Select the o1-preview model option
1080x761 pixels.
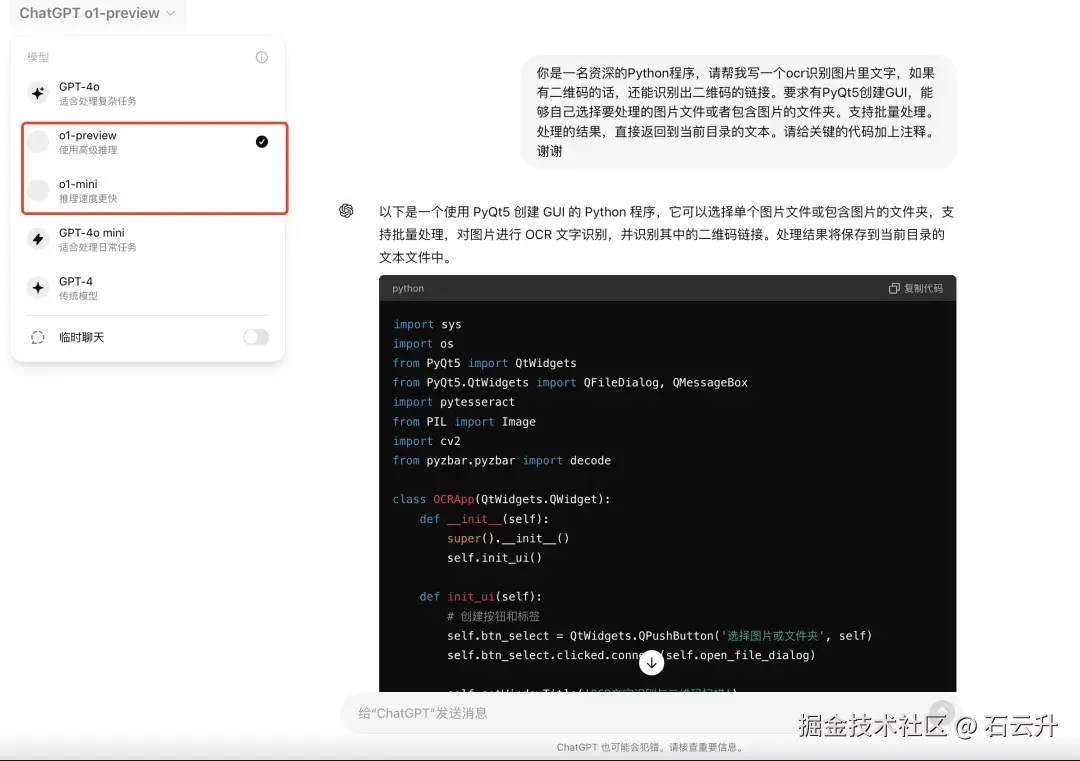[148, 142]
